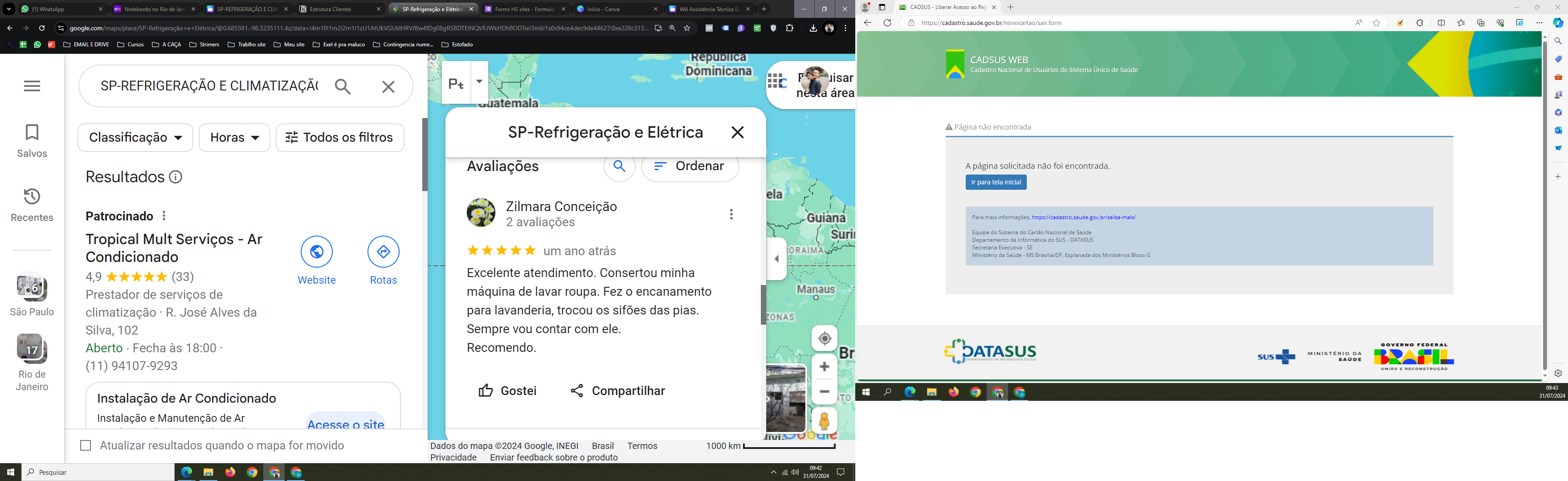Search within reviews using magnifier button
This screenshot has width=1568, height=481.
click(619, 166)
